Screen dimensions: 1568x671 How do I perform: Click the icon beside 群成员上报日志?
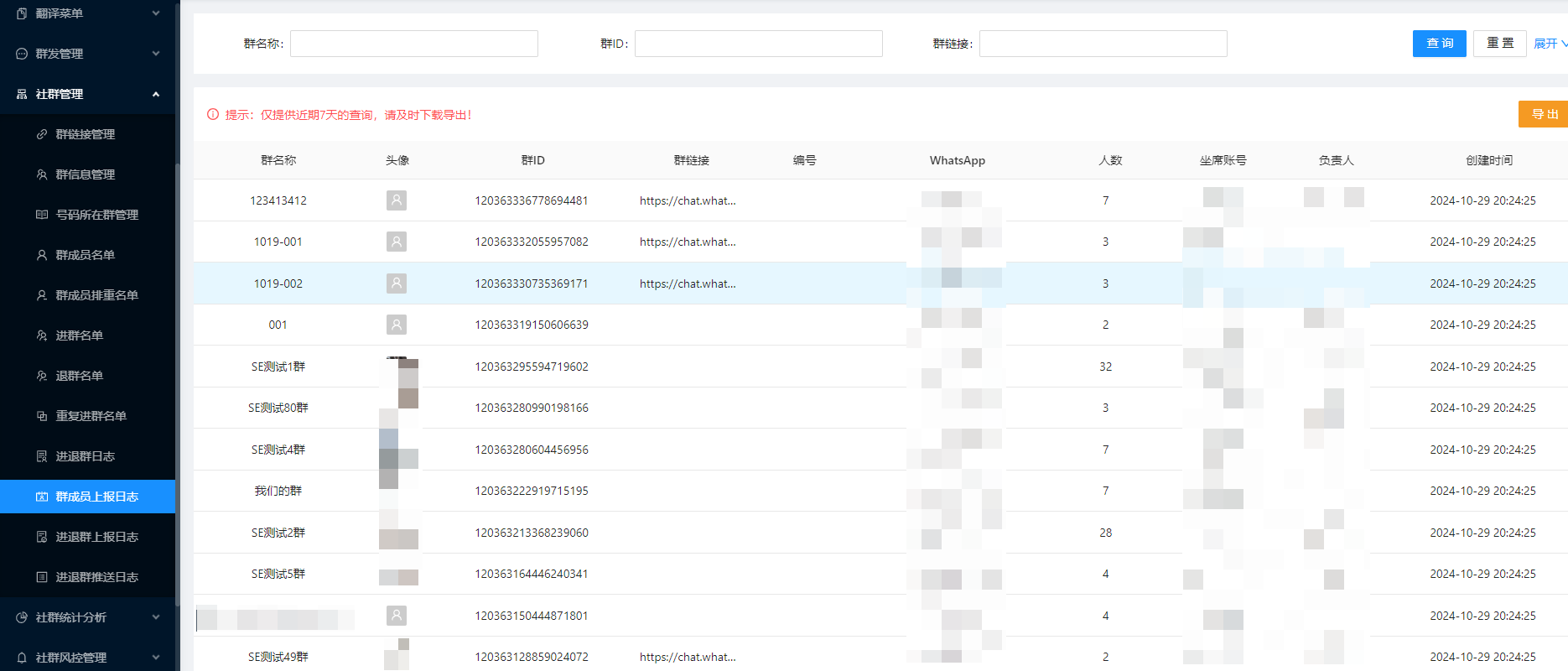tap(42, 497)
